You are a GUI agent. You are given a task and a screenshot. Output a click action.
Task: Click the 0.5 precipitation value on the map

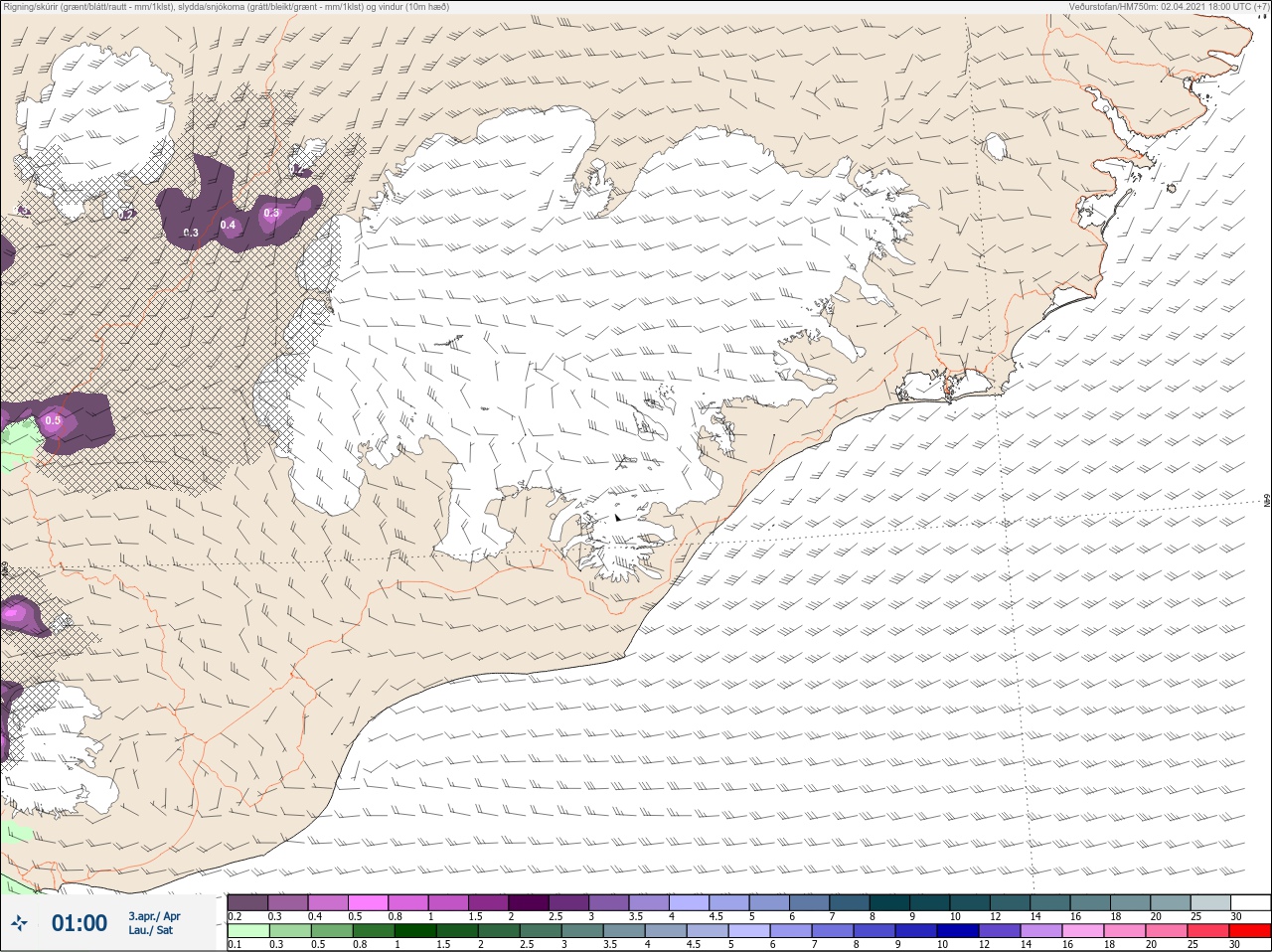[53, 420]
